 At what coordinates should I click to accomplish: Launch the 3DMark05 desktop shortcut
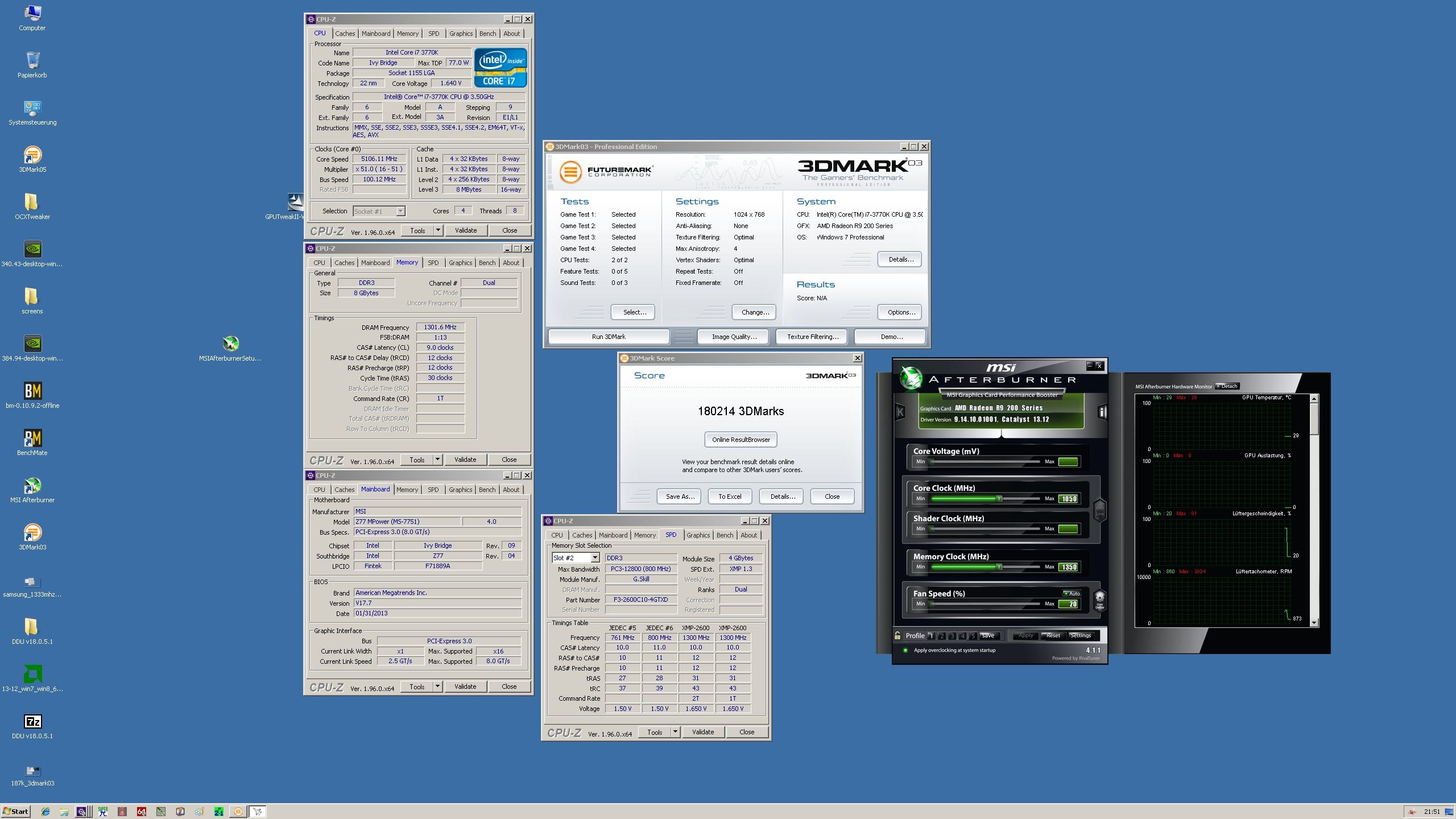[x=32, y=159]
